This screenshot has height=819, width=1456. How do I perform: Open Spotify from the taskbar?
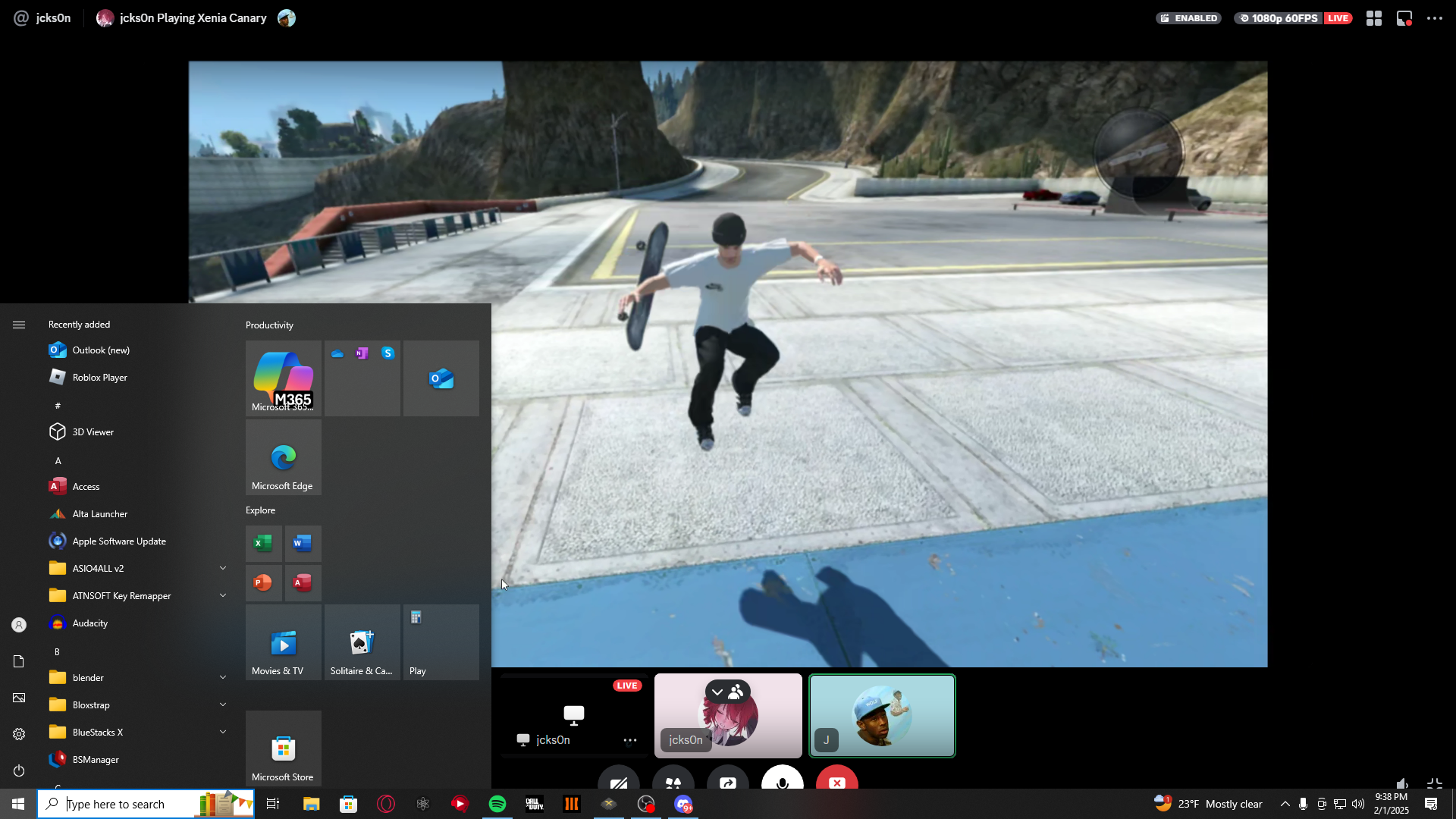[497, 804]
